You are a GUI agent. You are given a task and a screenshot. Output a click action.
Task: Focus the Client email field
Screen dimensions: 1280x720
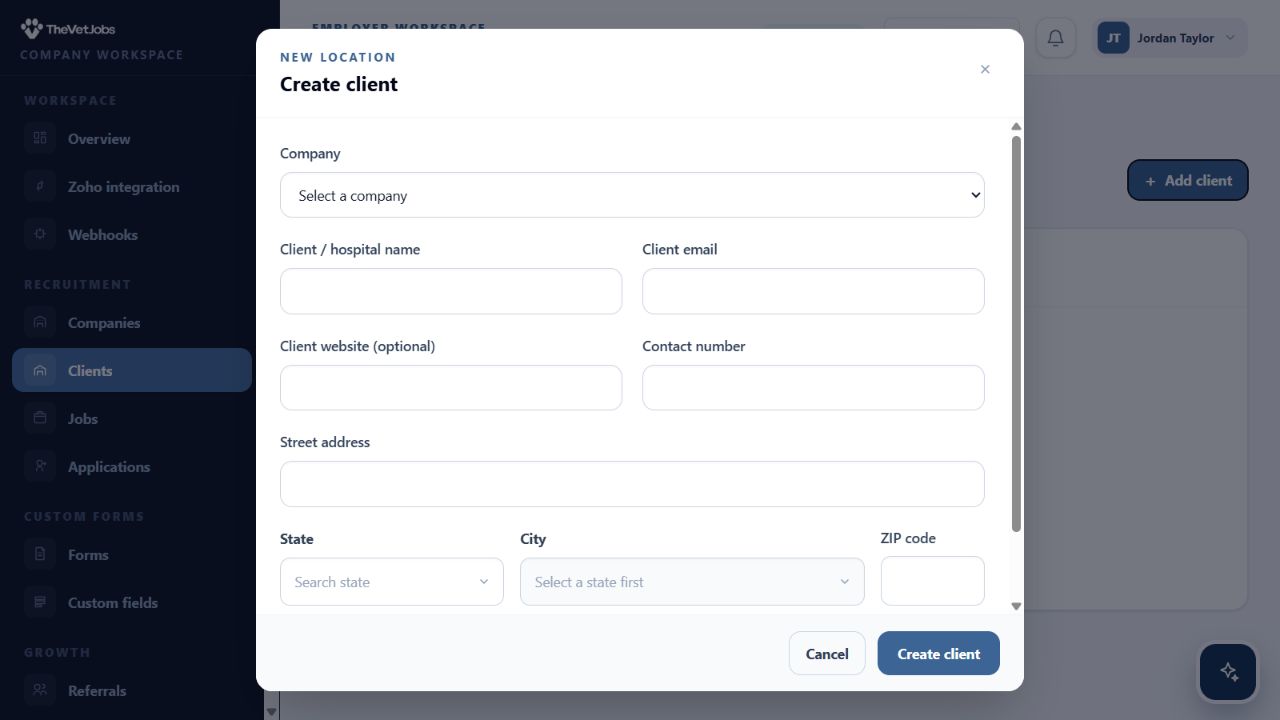[x=813, y=291]
